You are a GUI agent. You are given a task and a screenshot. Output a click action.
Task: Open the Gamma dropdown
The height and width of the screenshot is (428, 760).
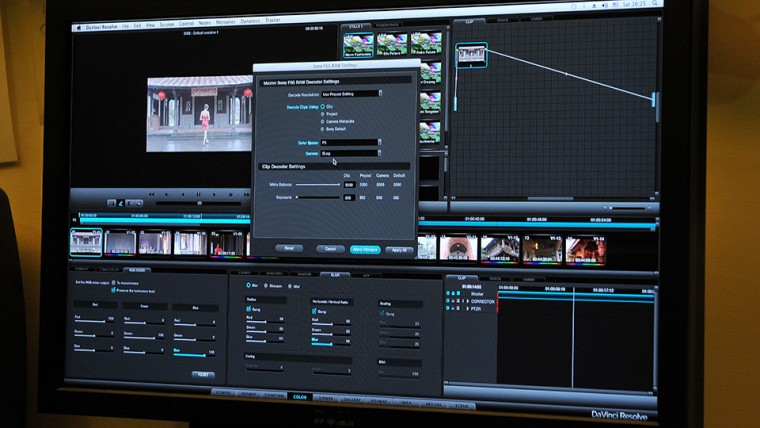click(x=351, y=153)
